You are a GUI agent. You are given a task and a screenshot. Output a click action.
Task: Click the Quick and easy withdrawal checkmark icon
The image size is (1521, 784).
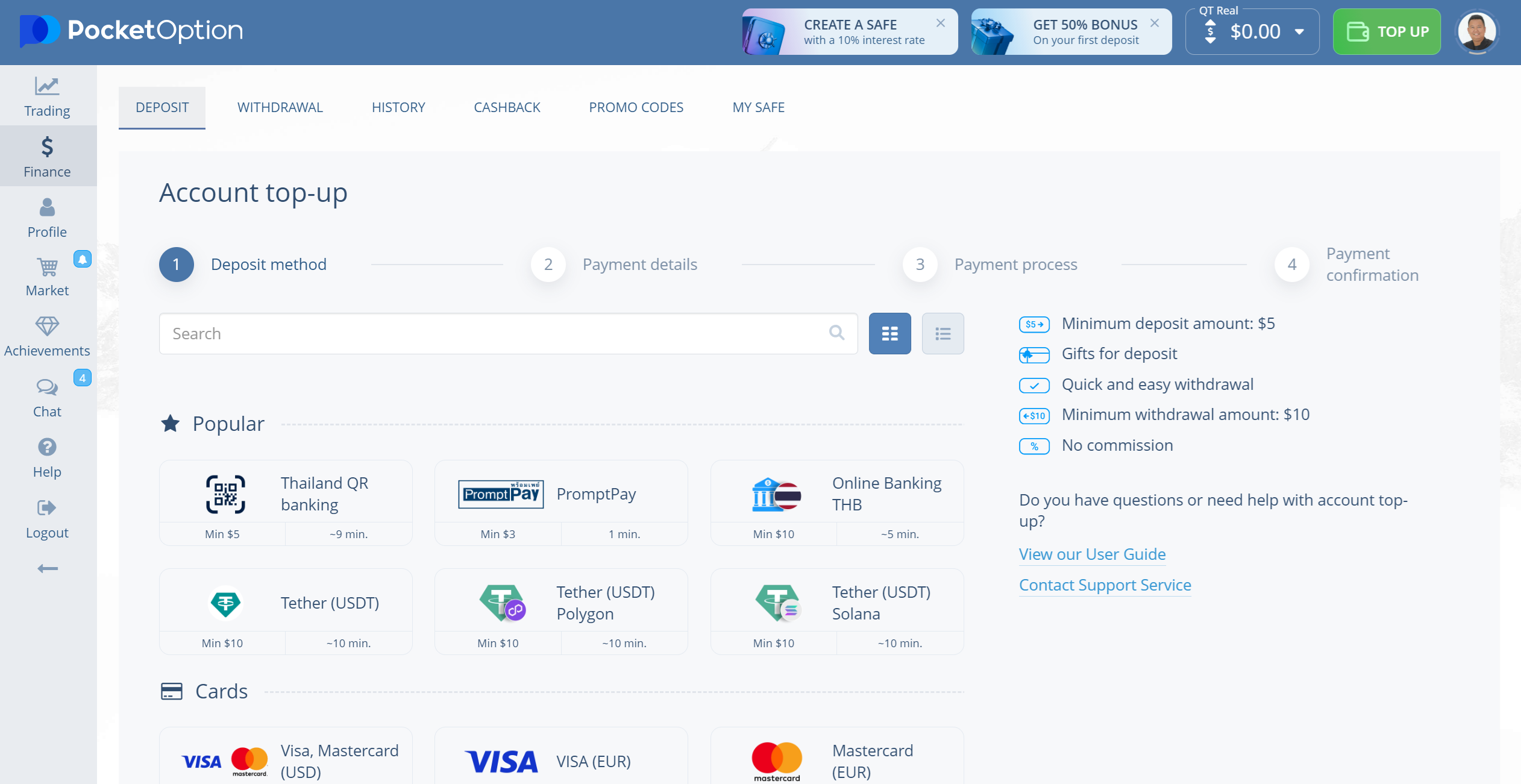coord(1034,386)
